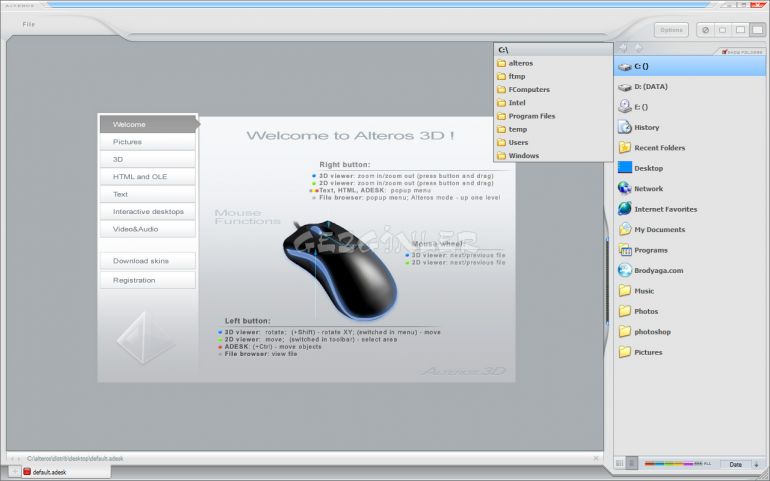The width and height of the screenshot is (770, 481).
Task: Select the split two-panel layout icon
Action: pos(740,30)
